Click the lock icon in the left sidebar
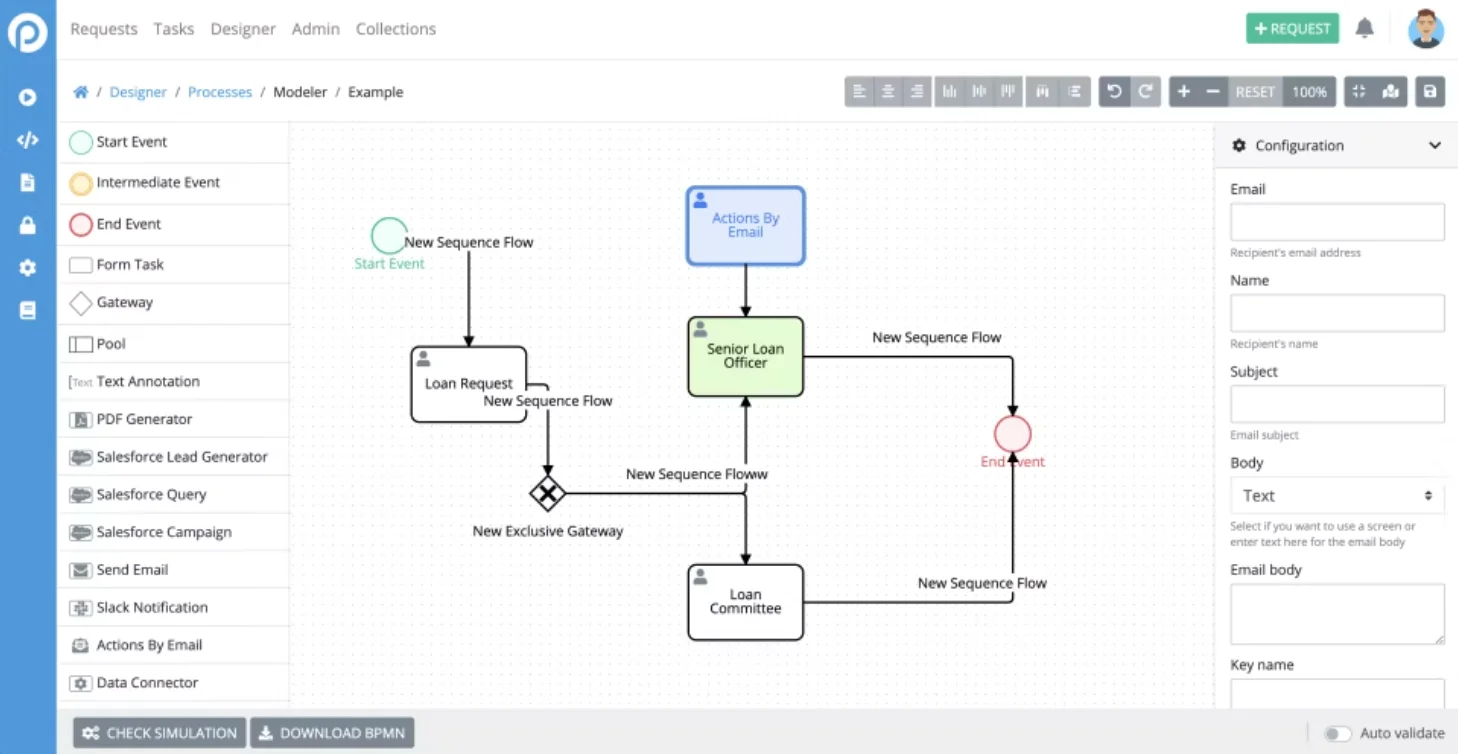1458x754 pixels. pyautogui.click(x=27, y=225)
